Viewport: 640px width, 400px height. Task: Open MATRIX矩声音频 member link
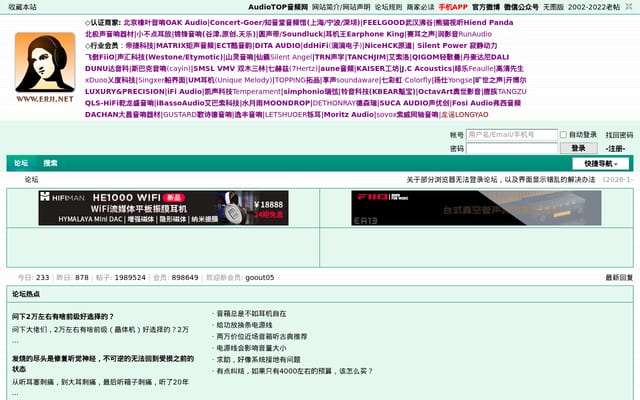pos(185,45)
